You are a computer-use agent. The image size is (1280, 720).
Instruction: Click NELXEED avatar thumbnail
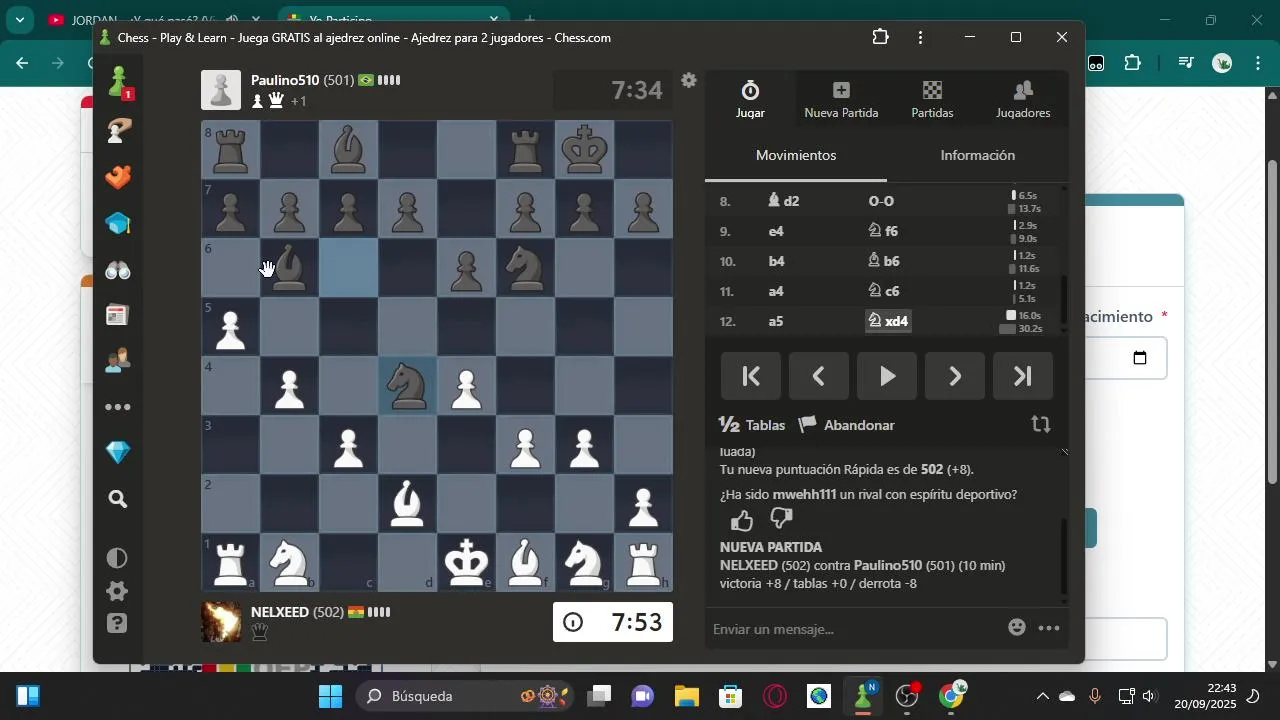[x=221, y=622]
